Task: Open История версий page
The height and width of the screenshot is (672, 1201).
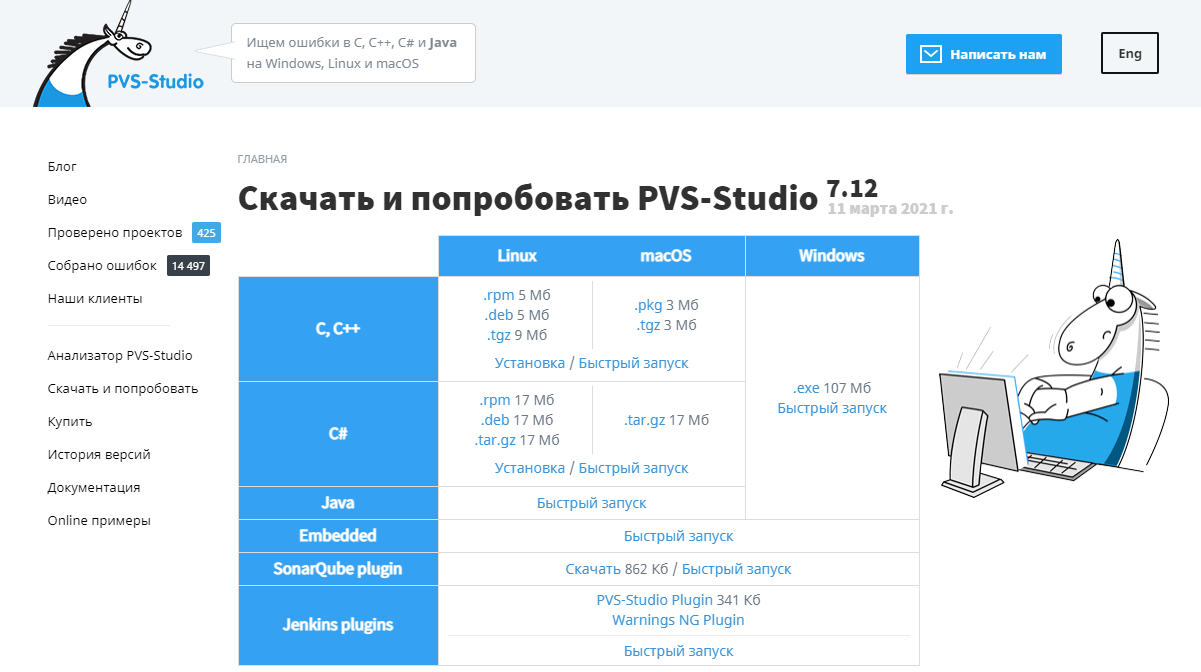Action: 99,454
